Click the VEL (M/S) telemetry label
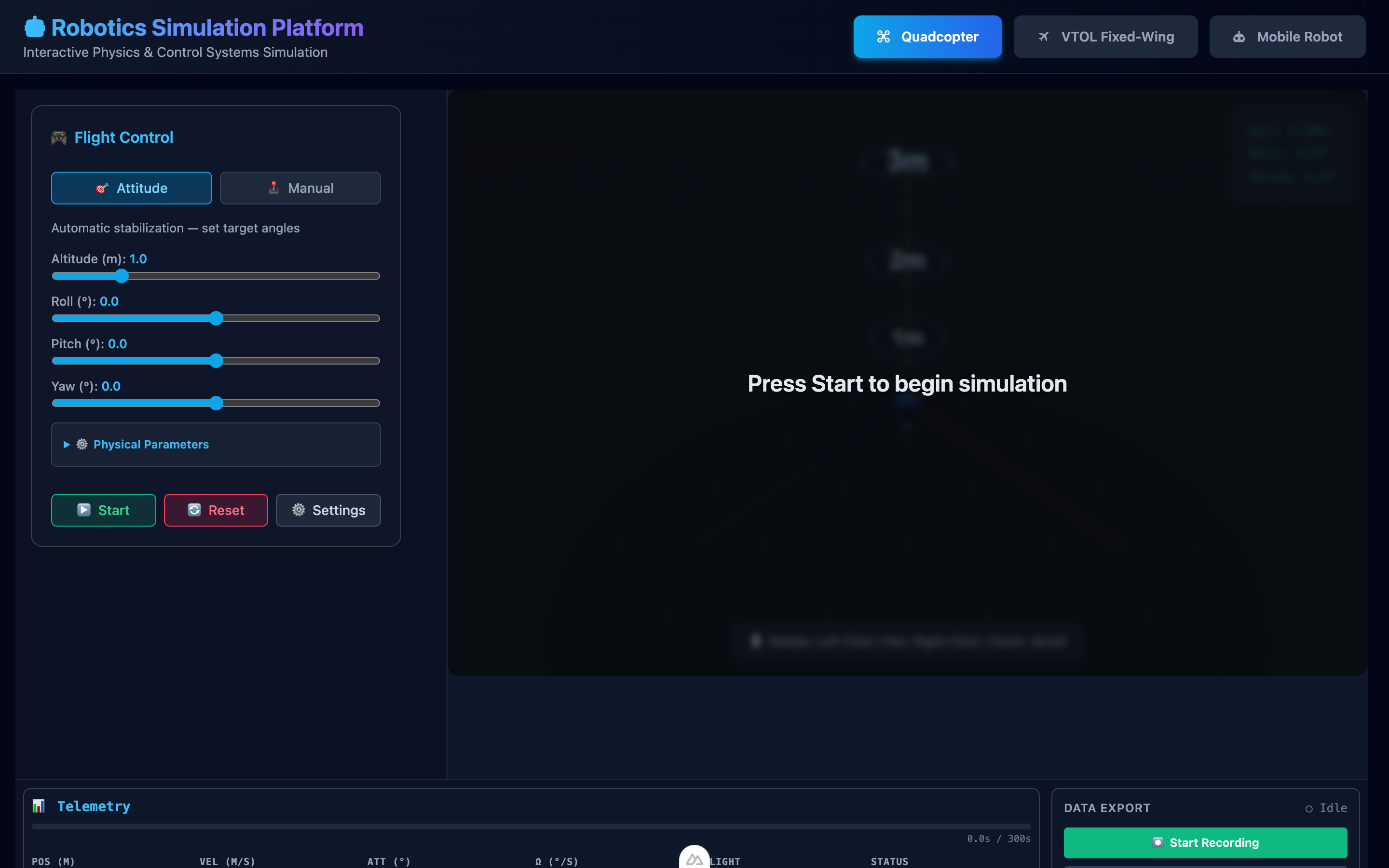 click(x=227, y=862)
